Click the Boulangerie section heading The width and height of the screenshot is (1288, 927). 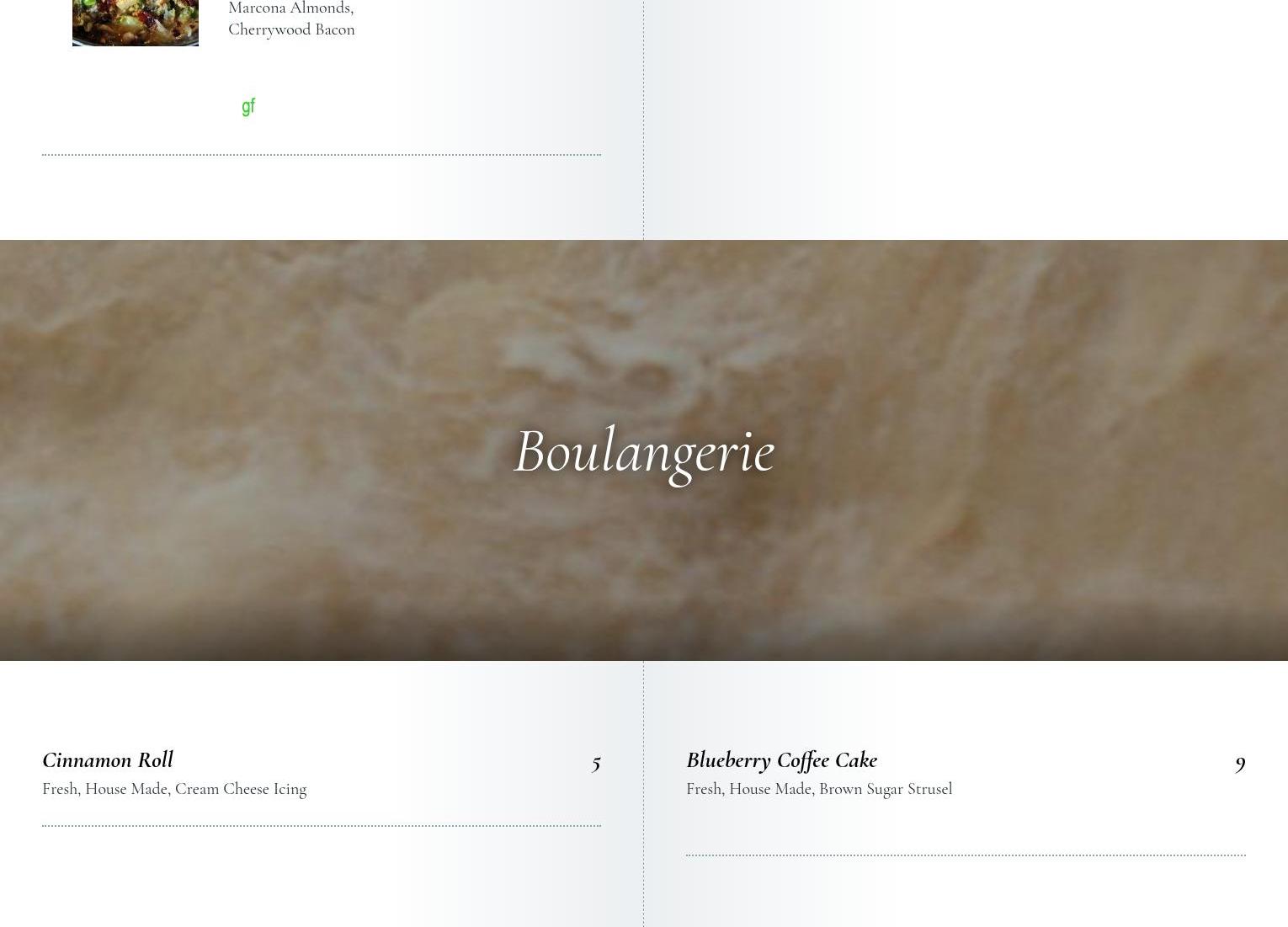click(644, 452)
